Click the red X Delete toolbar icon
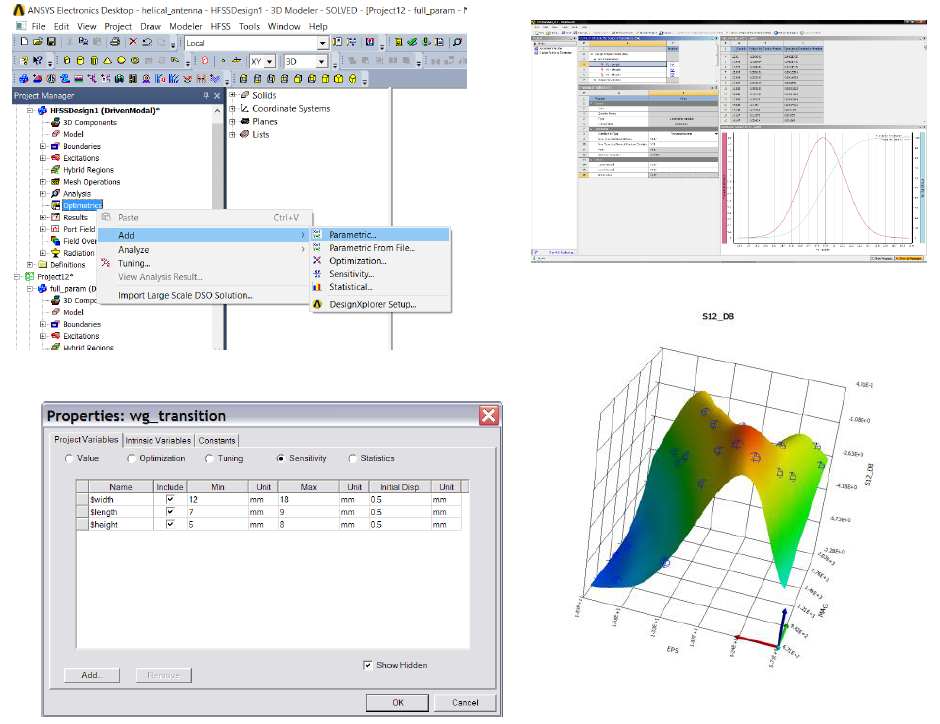 (133, 42)
